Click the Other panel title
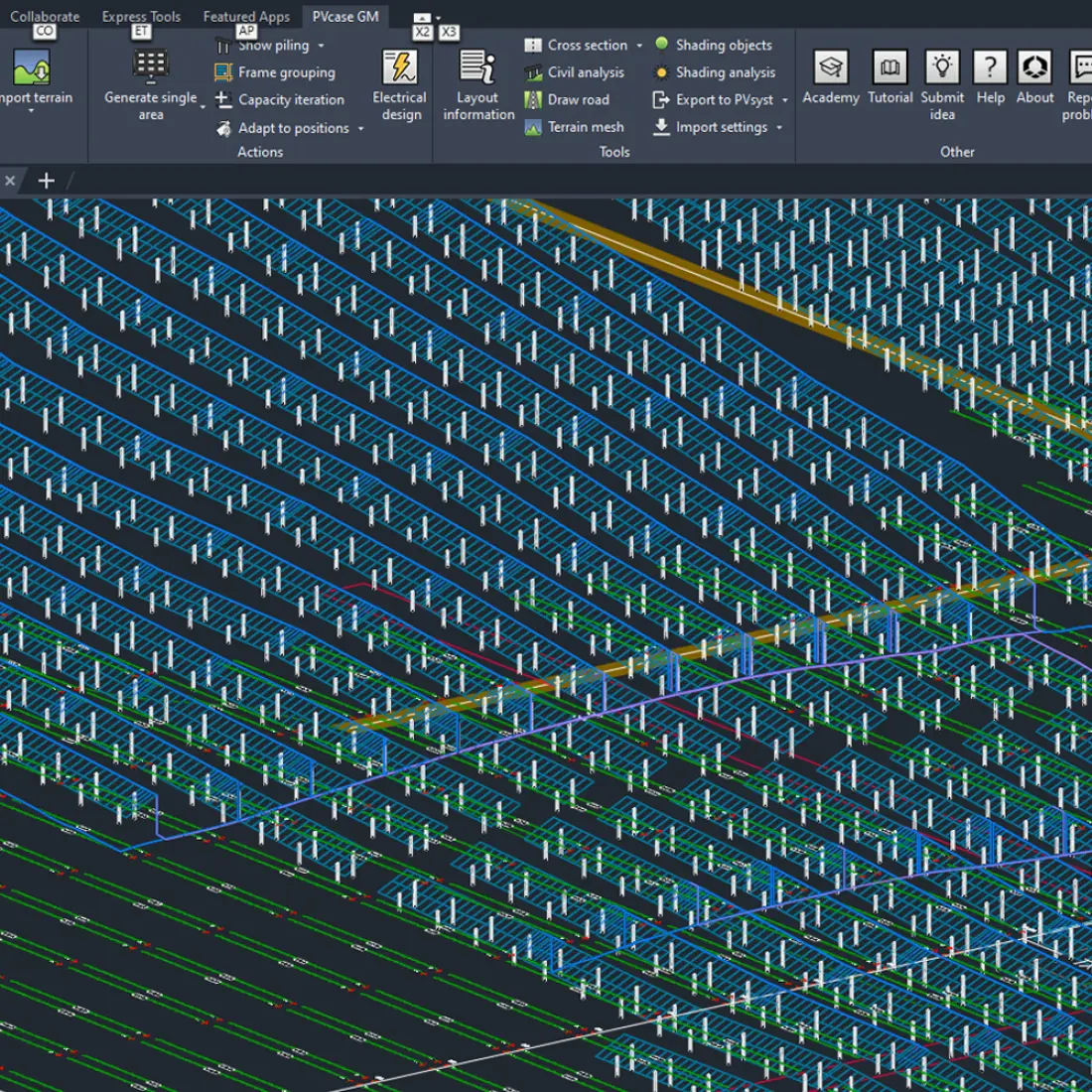The height and width of the screenshot is (1092, 1092). [x=958, y=152]
